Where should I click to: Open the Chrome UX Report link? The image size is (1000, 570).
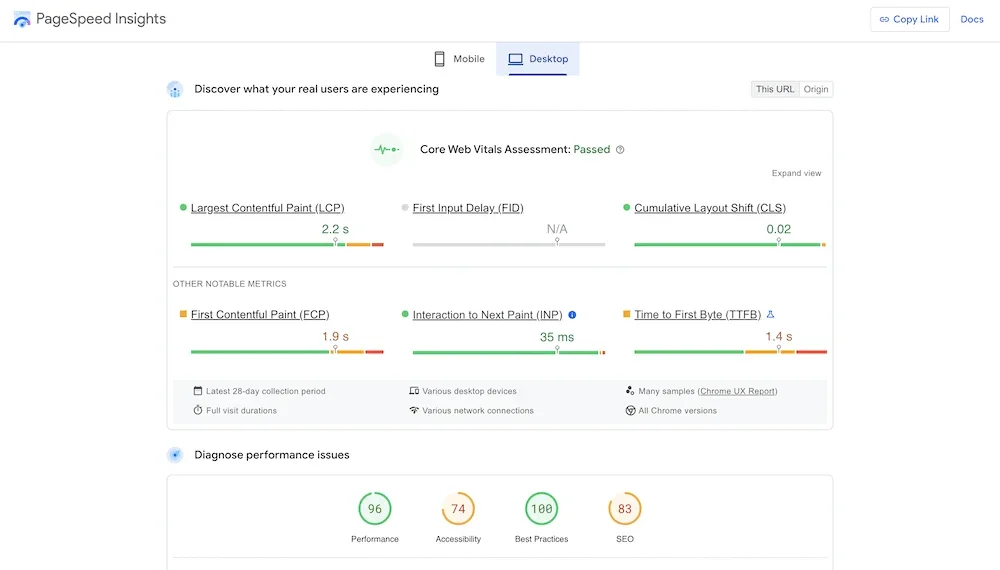coord(738,391)
